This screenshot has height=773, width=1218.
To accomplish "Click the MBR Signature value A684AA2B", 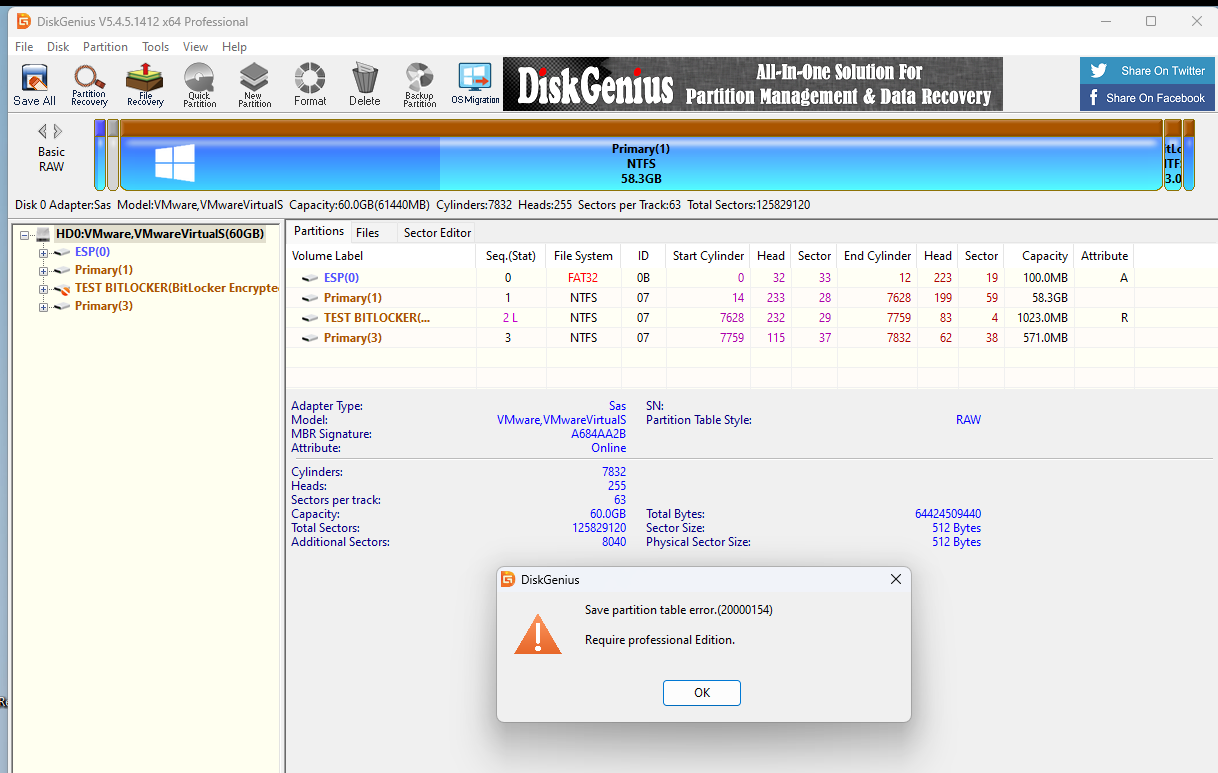I will tap(598, 434).
